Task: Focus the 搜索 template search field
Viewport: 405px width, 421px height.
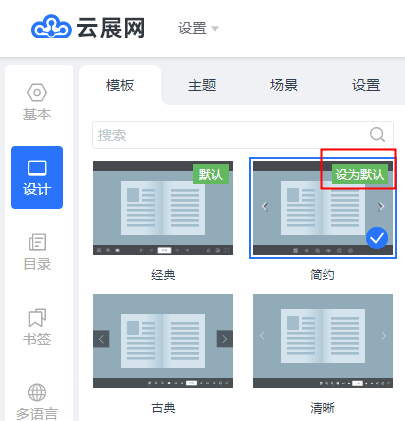Action: coord(243,135)
